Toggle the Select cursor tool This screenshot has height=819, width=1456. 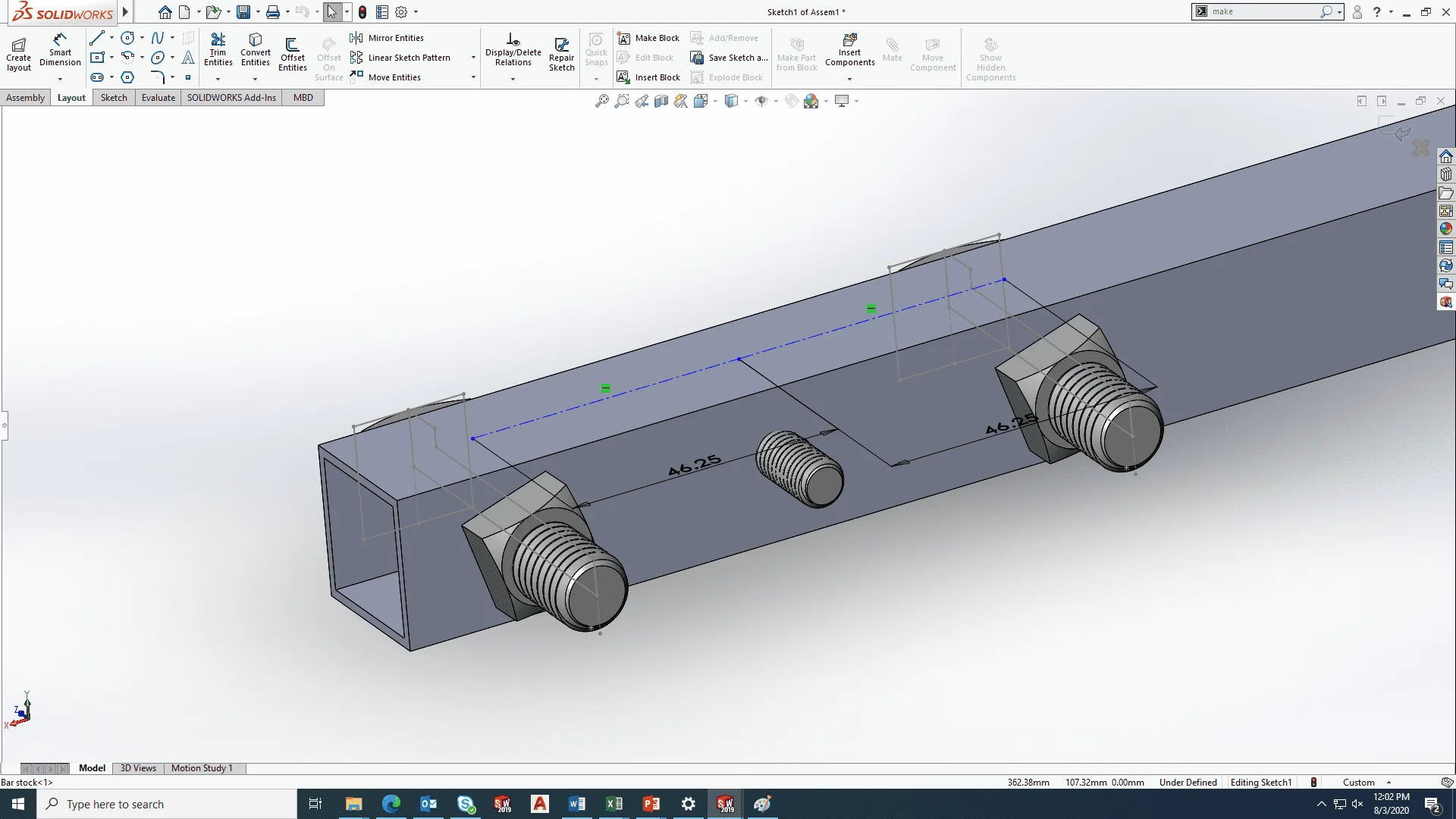[x=331, y=12]
